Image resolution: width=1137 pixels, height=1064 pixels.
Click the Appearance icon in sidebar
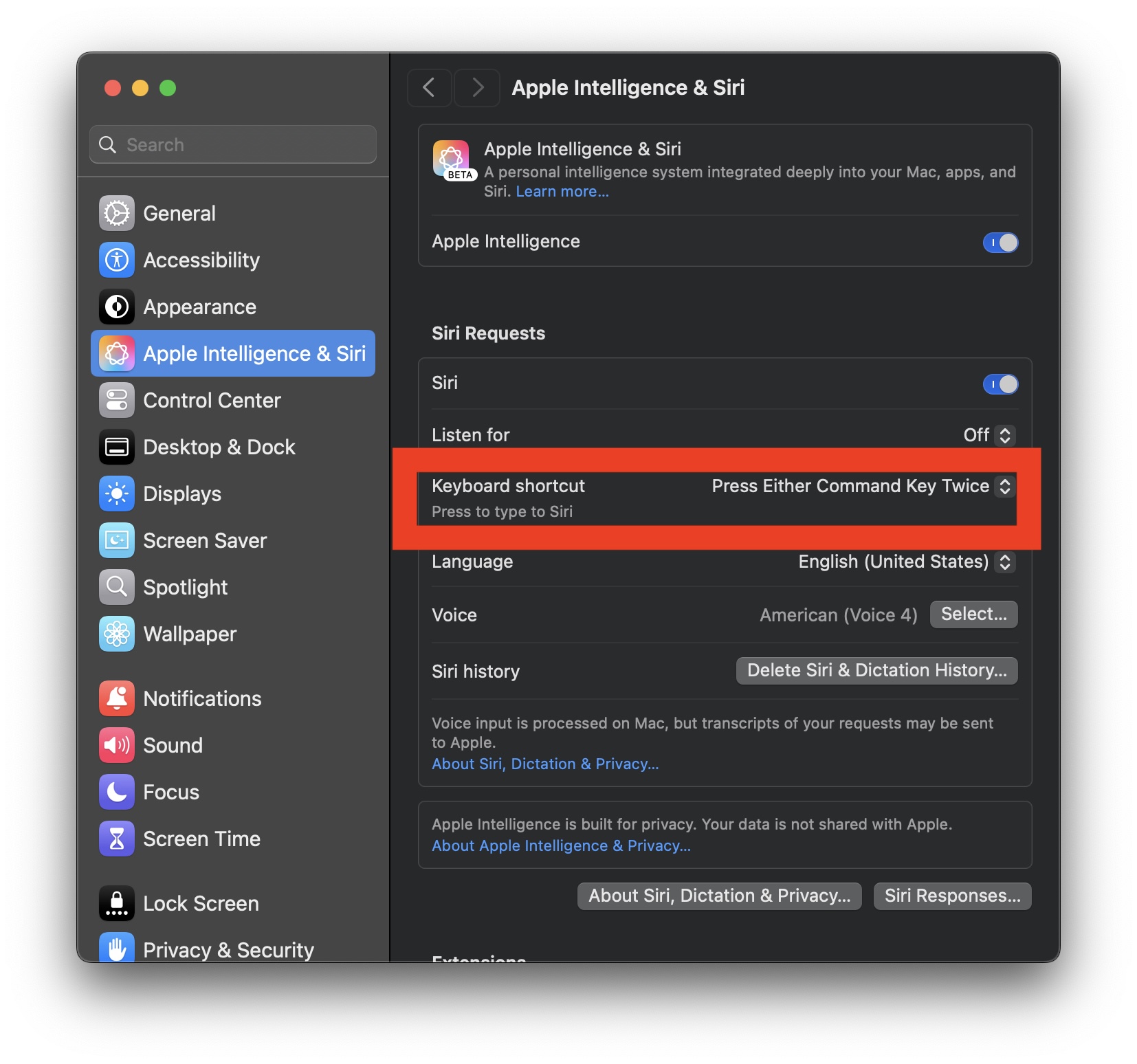click(117, 307)
